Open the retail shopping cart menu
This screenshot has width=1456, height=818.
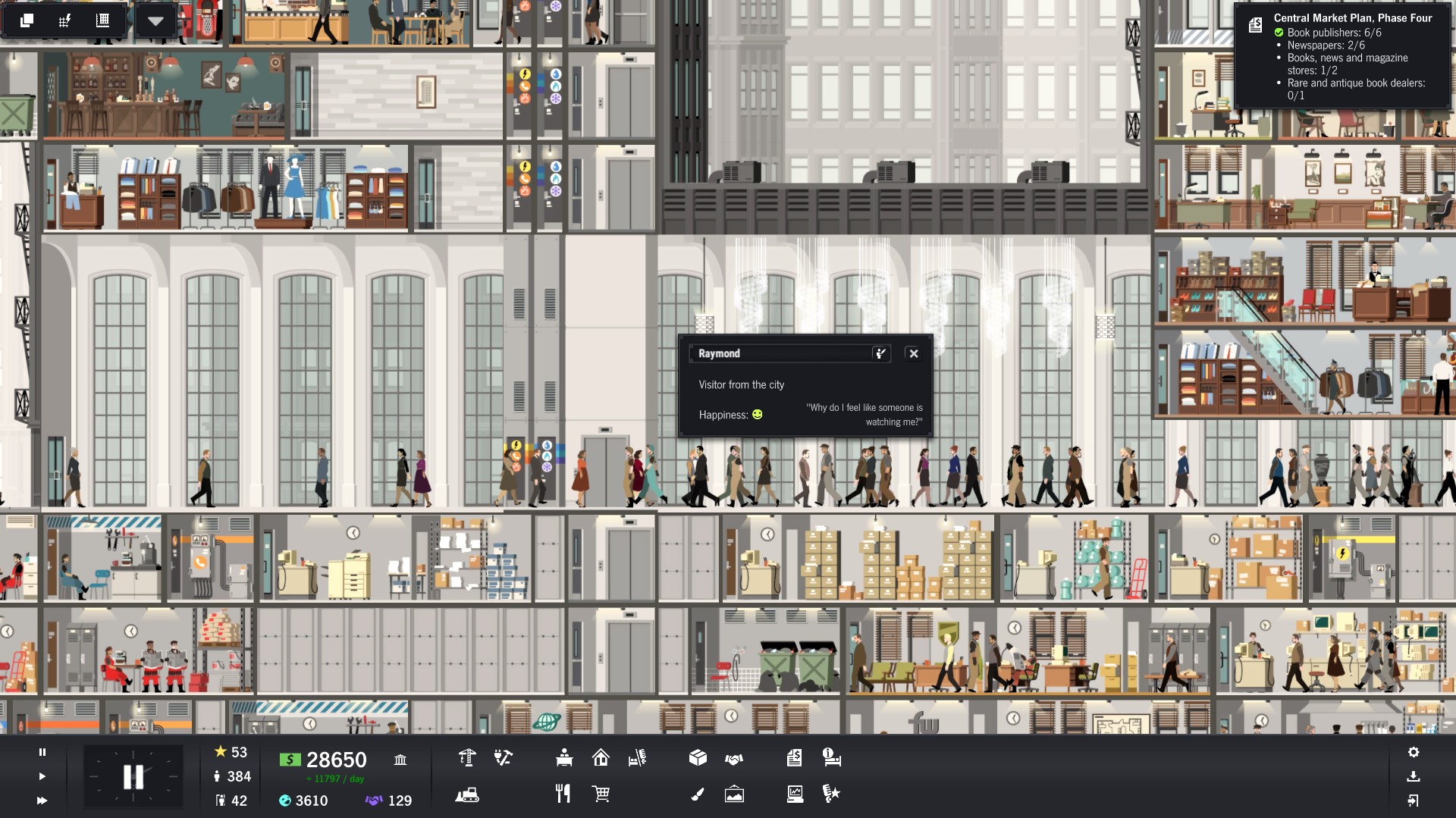pyautogui.click(x=600, y=794)
